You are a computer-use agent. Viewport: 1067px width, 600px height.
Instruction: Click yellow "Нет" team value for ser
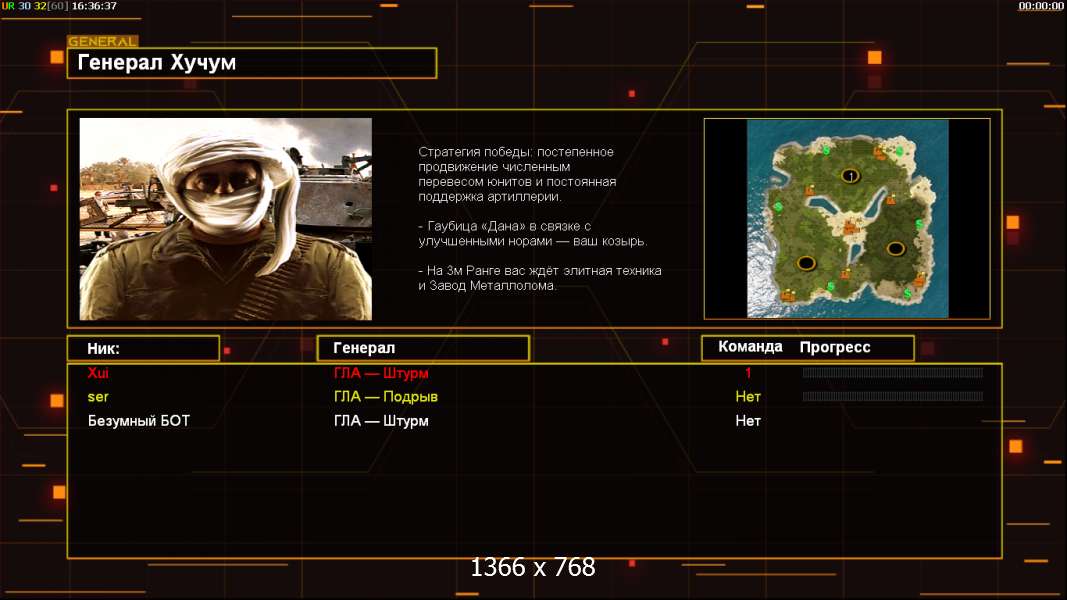pos(748,397)
